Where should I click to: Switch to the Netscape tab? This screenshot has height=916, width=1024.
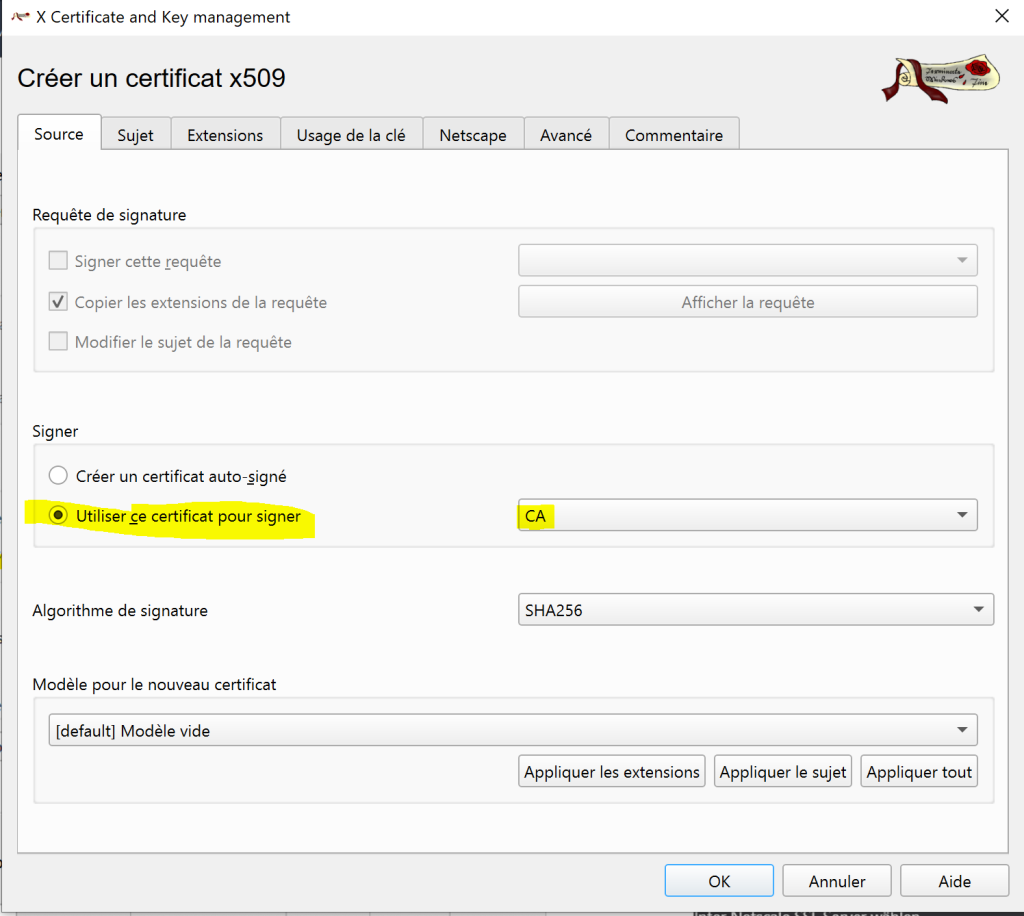click(x=472, y=135)
